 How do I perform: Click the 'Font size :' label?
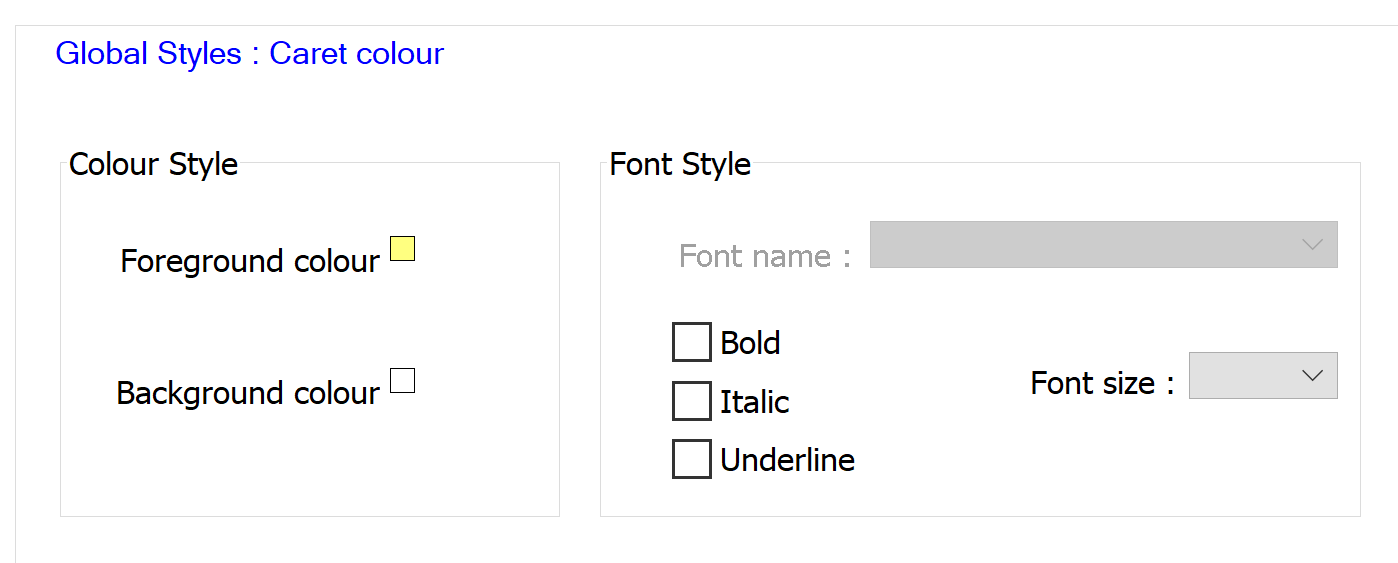click(1103, 383)
